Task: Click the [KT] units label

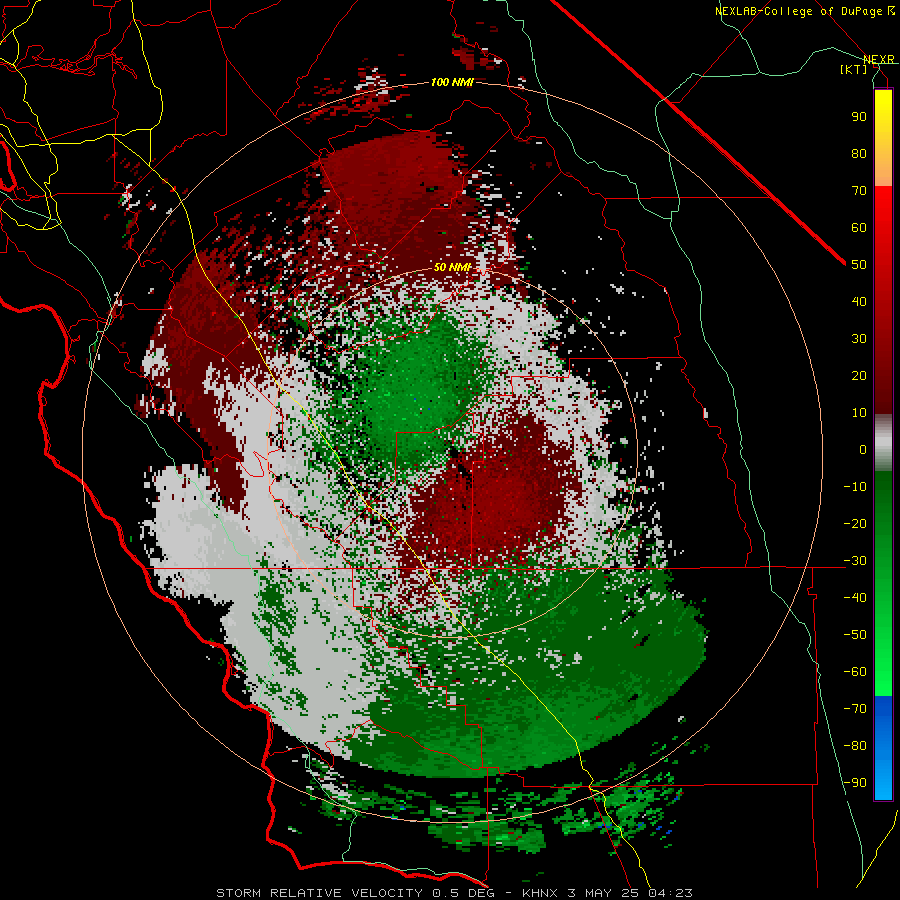Action: point(854,69)
